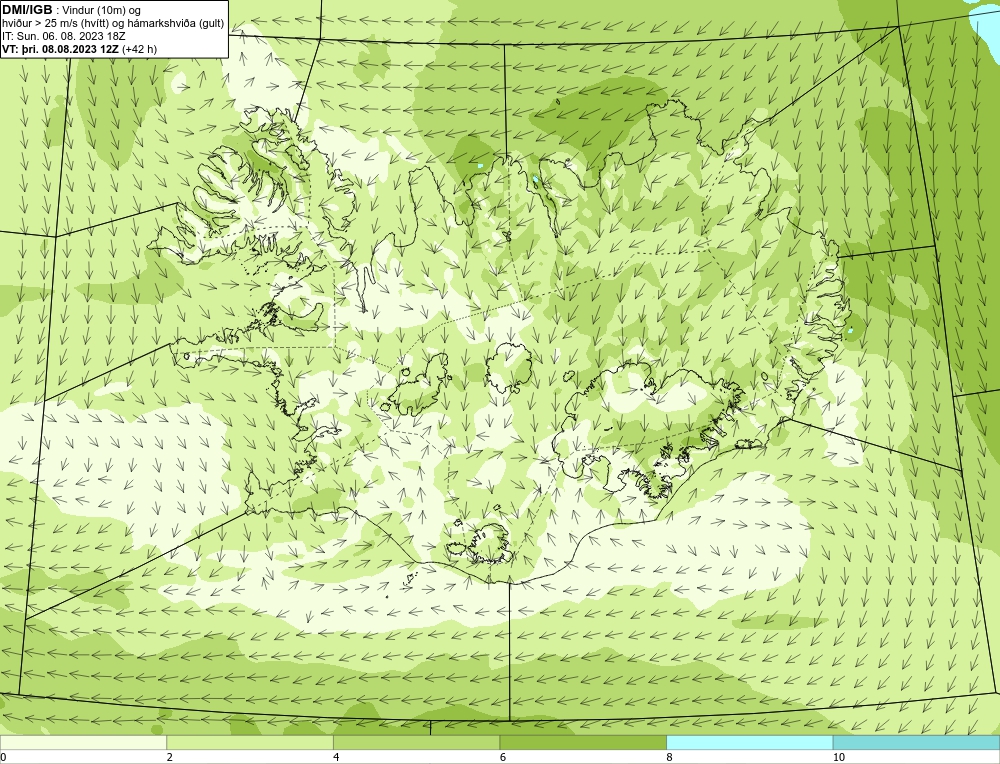Click the 'DMI/IGB' title text
The height and width of the screenshot is (764, 1000).
coord(27,10)
